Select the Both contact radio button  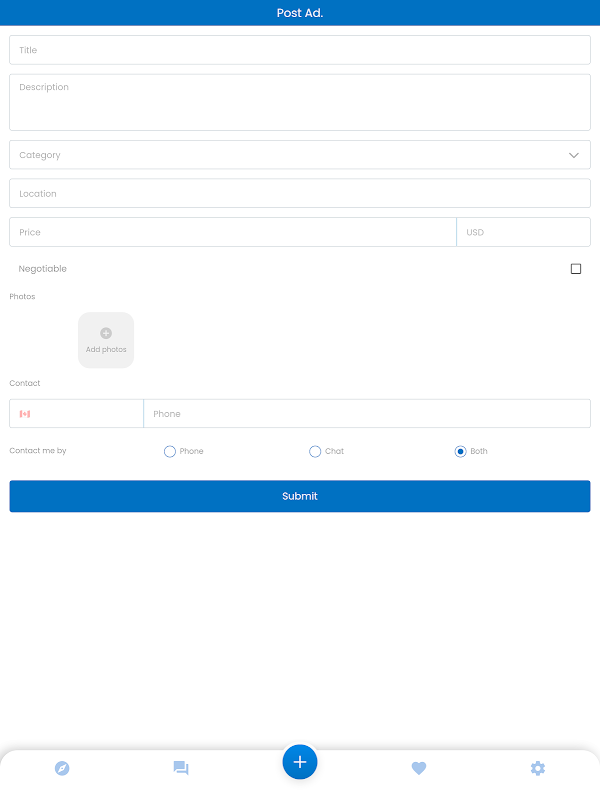coord(461,452)
